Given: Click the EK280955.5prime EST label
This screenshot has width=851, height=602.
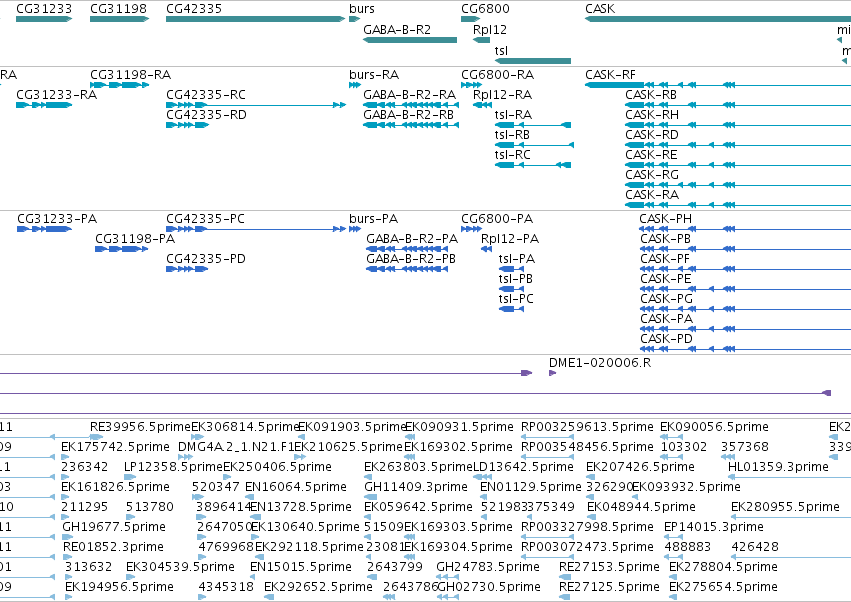Looking at the screenshot, I should click(x=785, y=507).
